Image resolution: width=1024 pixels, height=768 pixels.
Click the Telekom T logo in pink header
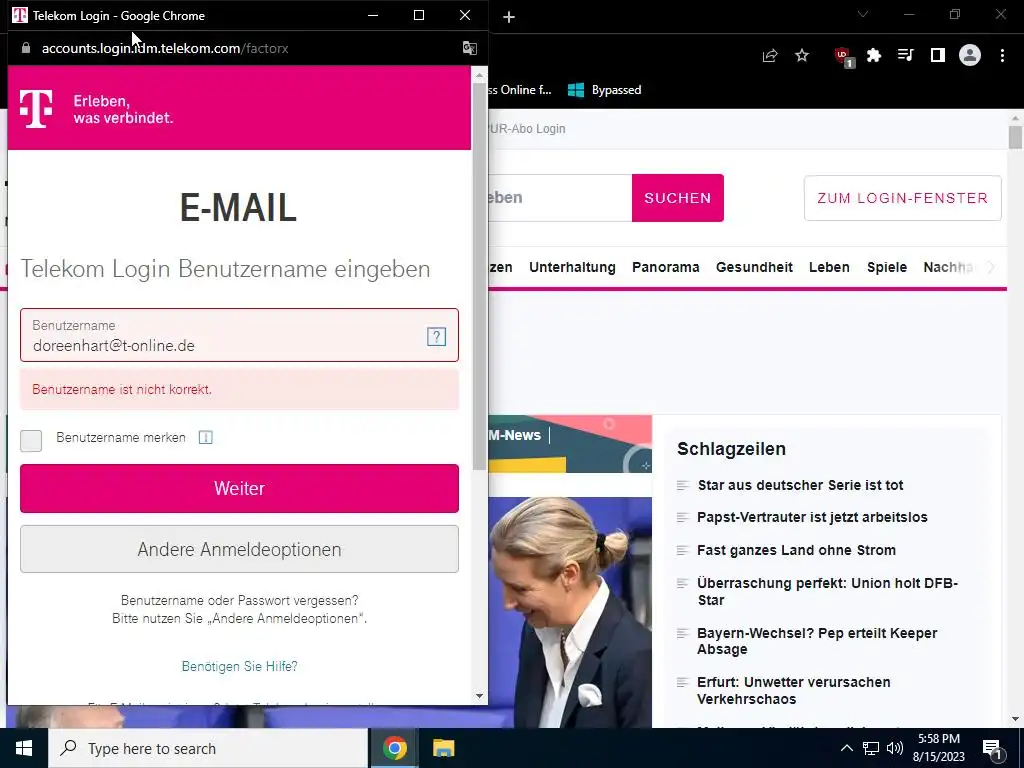click(x=36, y=108)
